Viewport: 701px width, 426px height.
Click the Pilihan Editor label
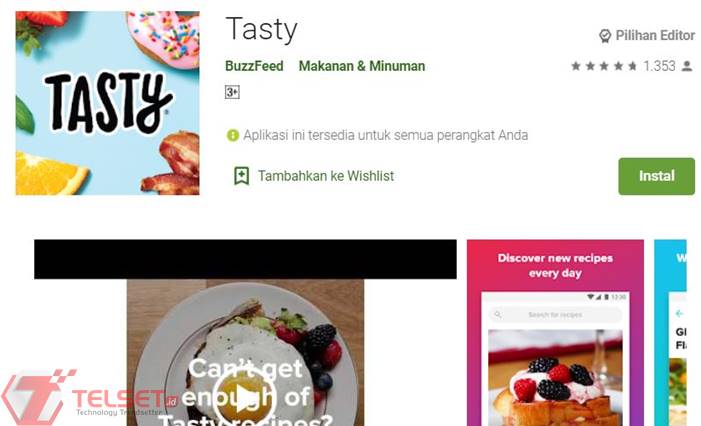pos(655,35)
